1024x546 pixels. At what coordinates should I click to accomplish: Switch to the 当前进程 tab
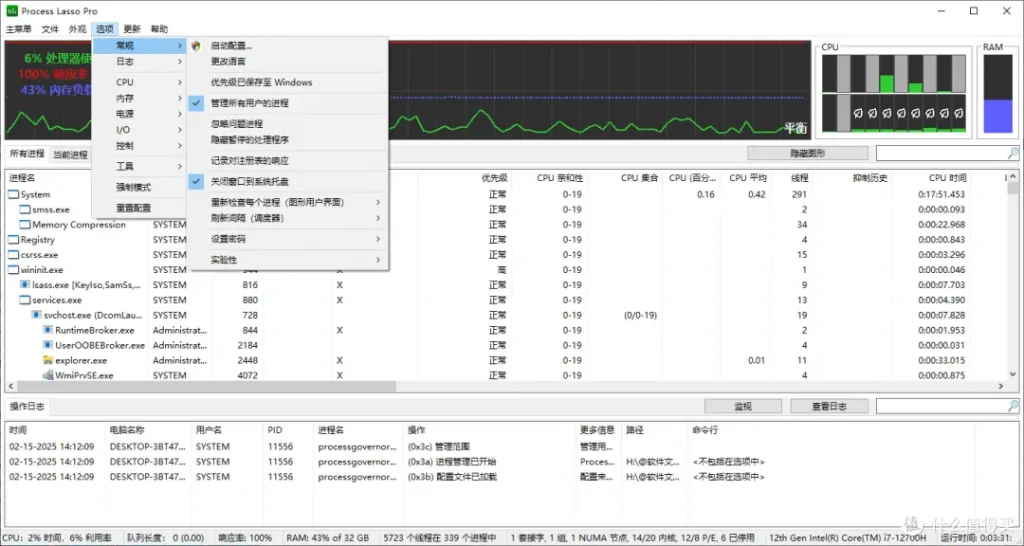[x=70, y=155]
